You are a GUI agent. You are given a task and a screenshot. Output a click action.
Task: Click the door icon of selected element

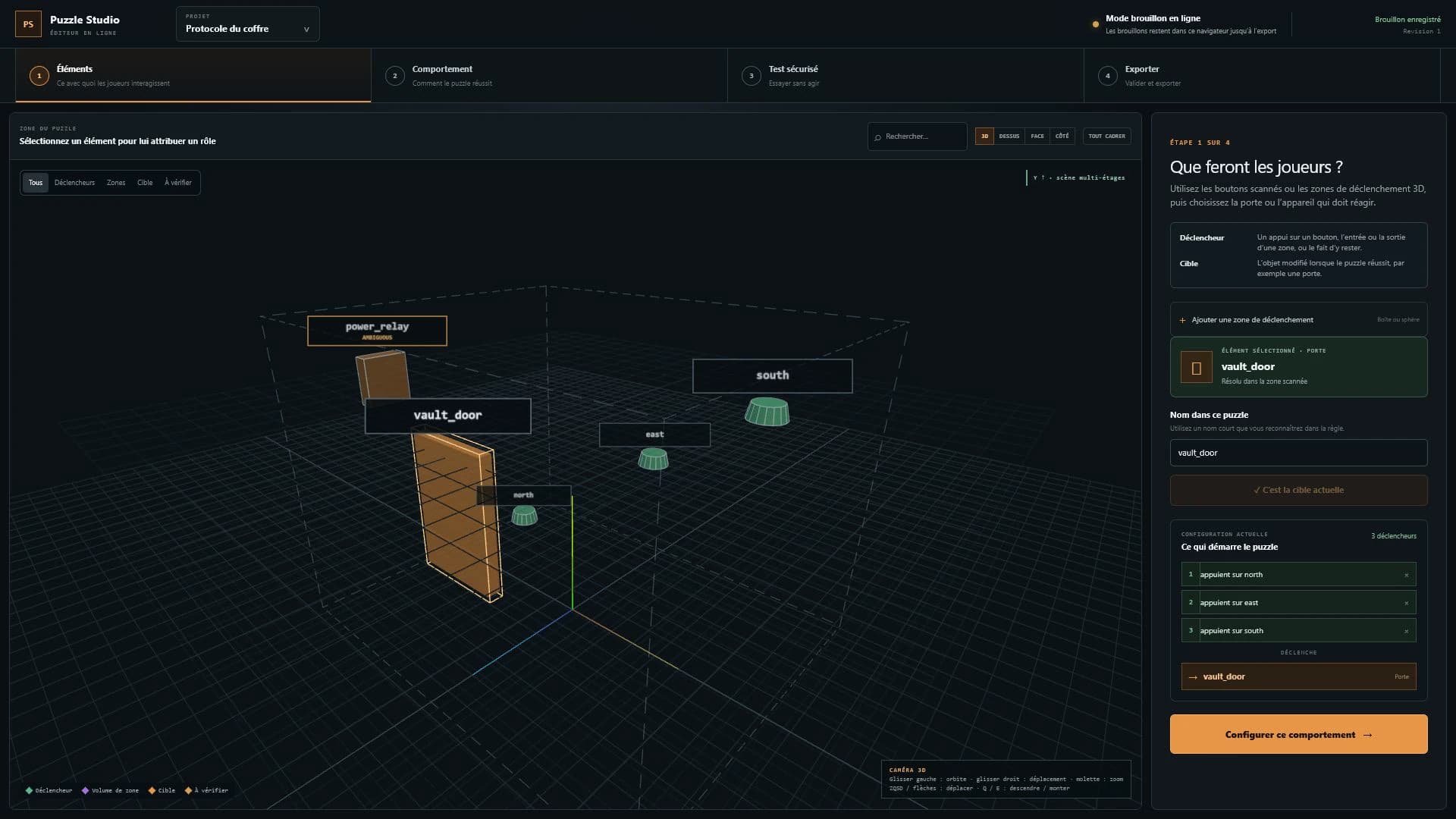[1196, 368]
